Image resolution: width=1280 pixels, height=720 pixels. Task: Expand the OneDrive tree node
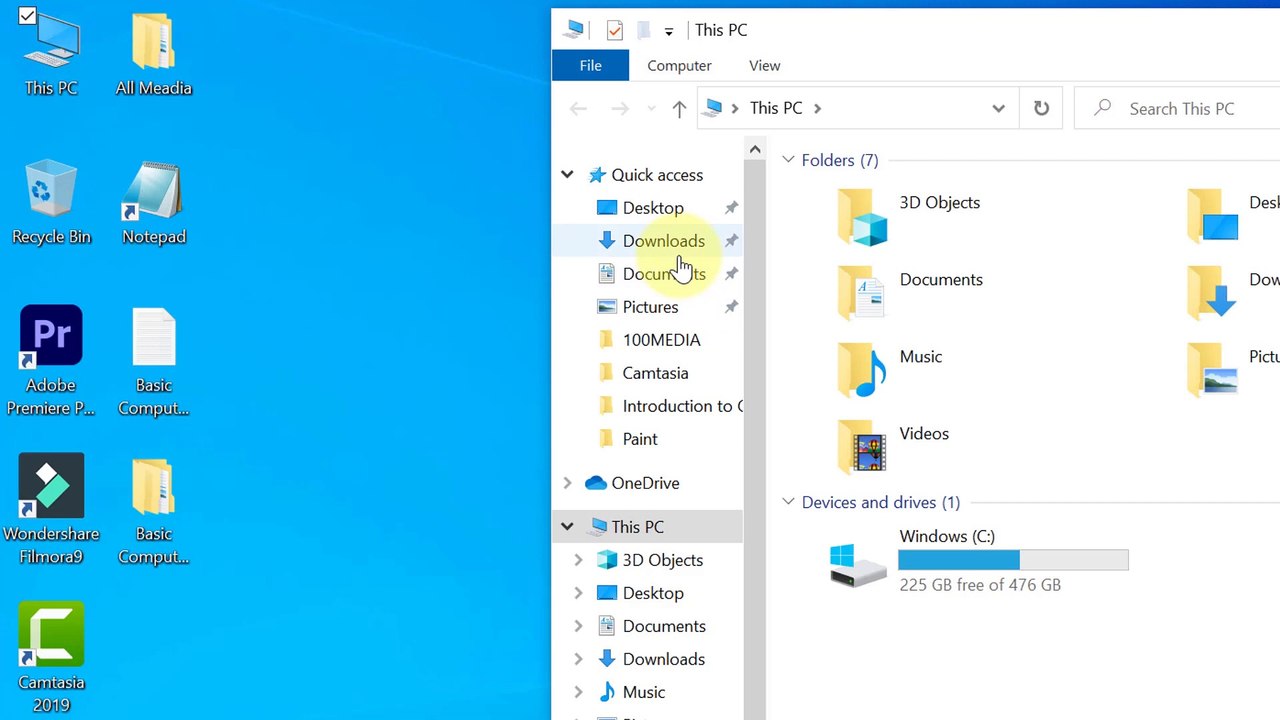click(x=567, y=483)
